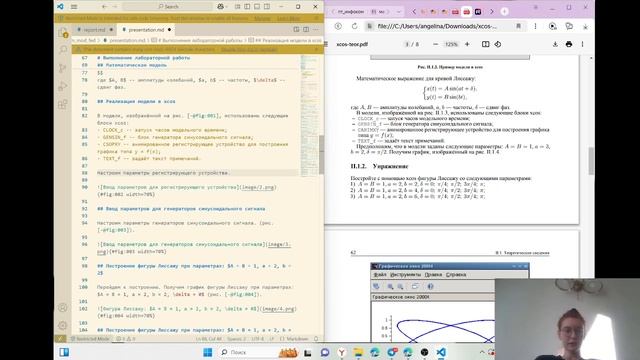The height and width of the screenshot is (360, 640).
Task: Click the line and column indicator in status bar
Action: point(209,339)
